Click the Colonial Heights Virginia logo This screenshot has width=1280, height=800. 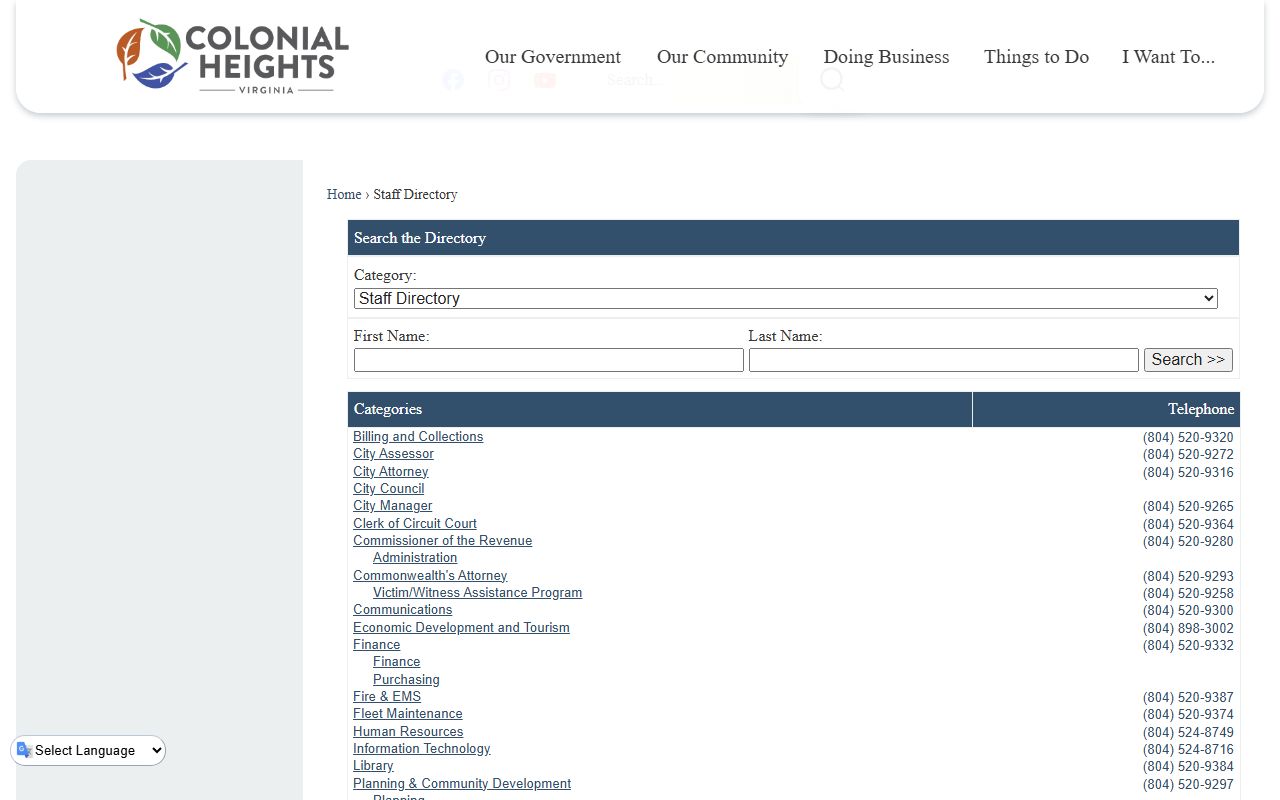pyautogui.click(x=232, y=57)
